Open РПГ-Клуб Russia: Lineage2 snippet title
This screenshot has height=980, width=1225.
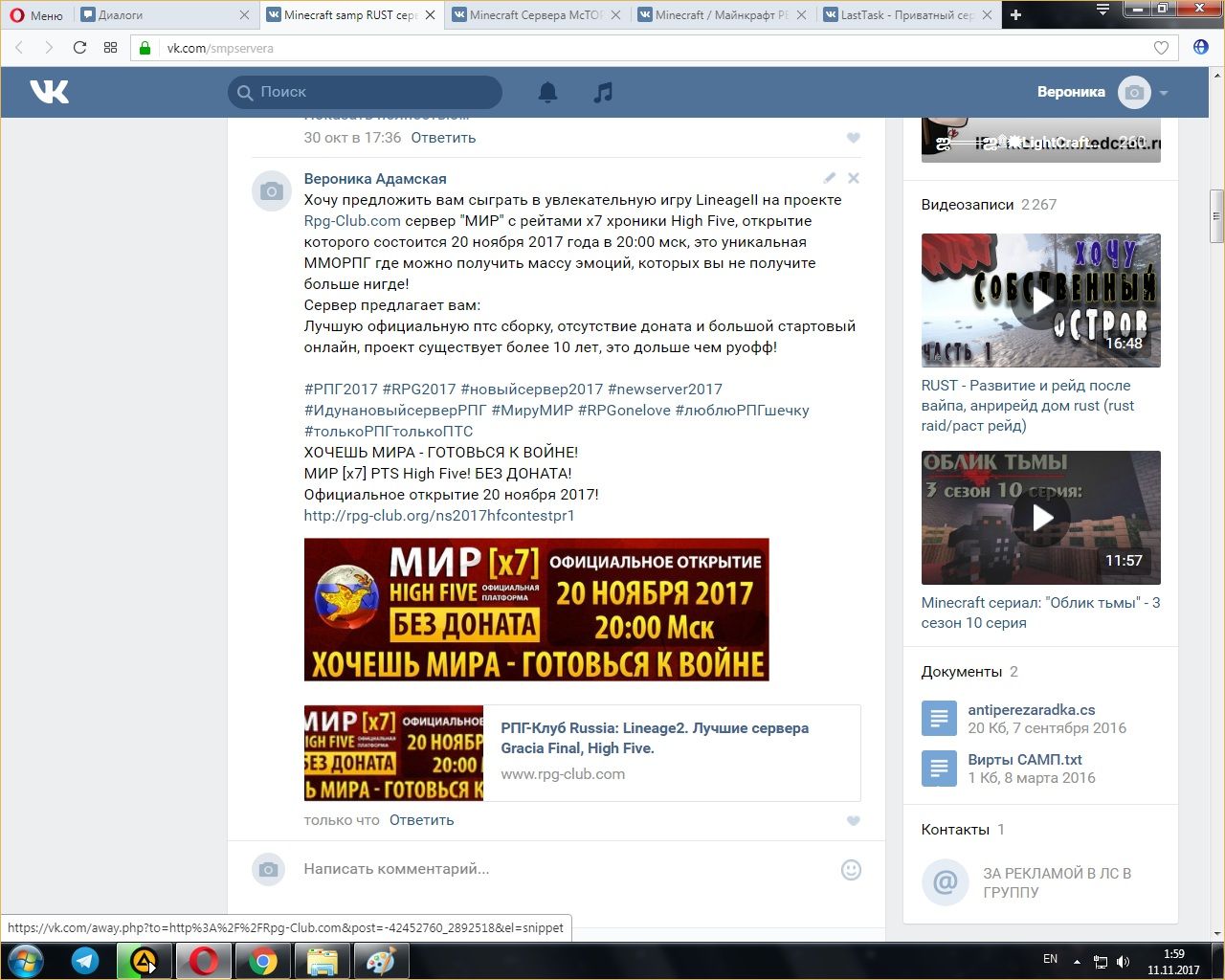click(655, 738)
